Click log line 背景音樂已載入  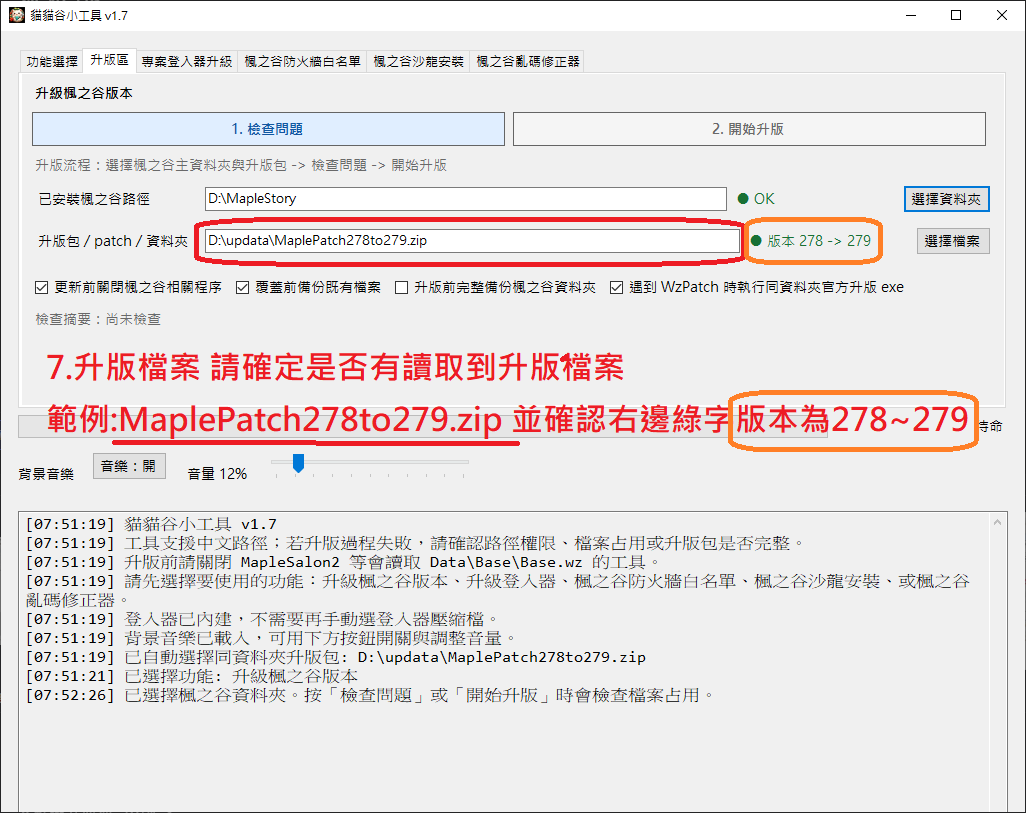[271, 638]
